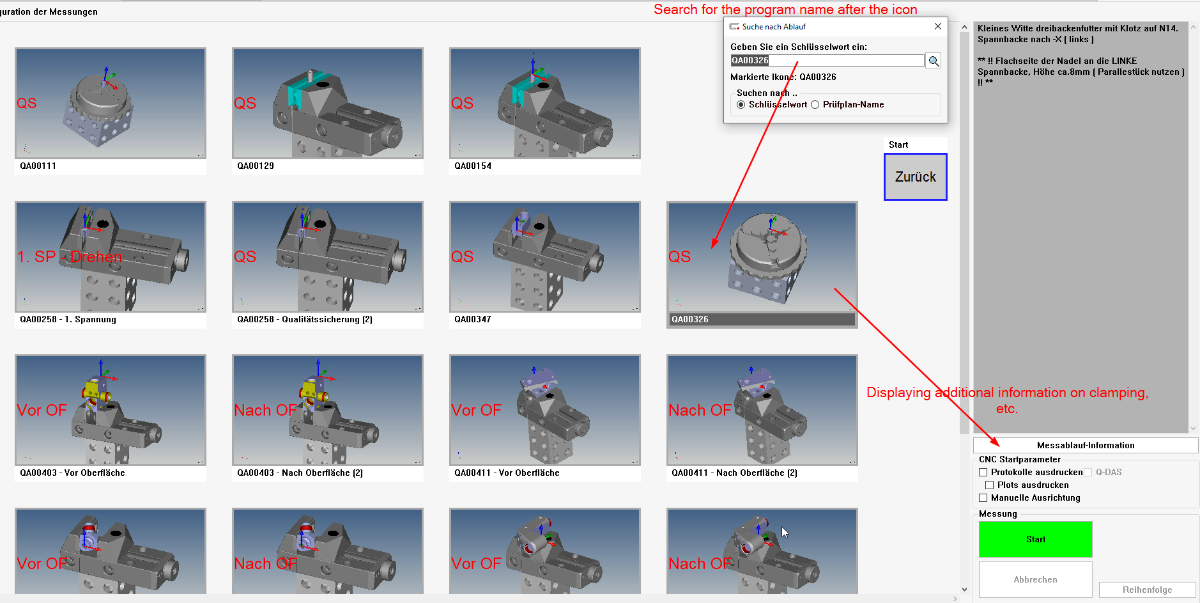This screenshot has height=603, width=1200.
Task: Open Messablauf-Information panel button
Action: [1085, 445]
